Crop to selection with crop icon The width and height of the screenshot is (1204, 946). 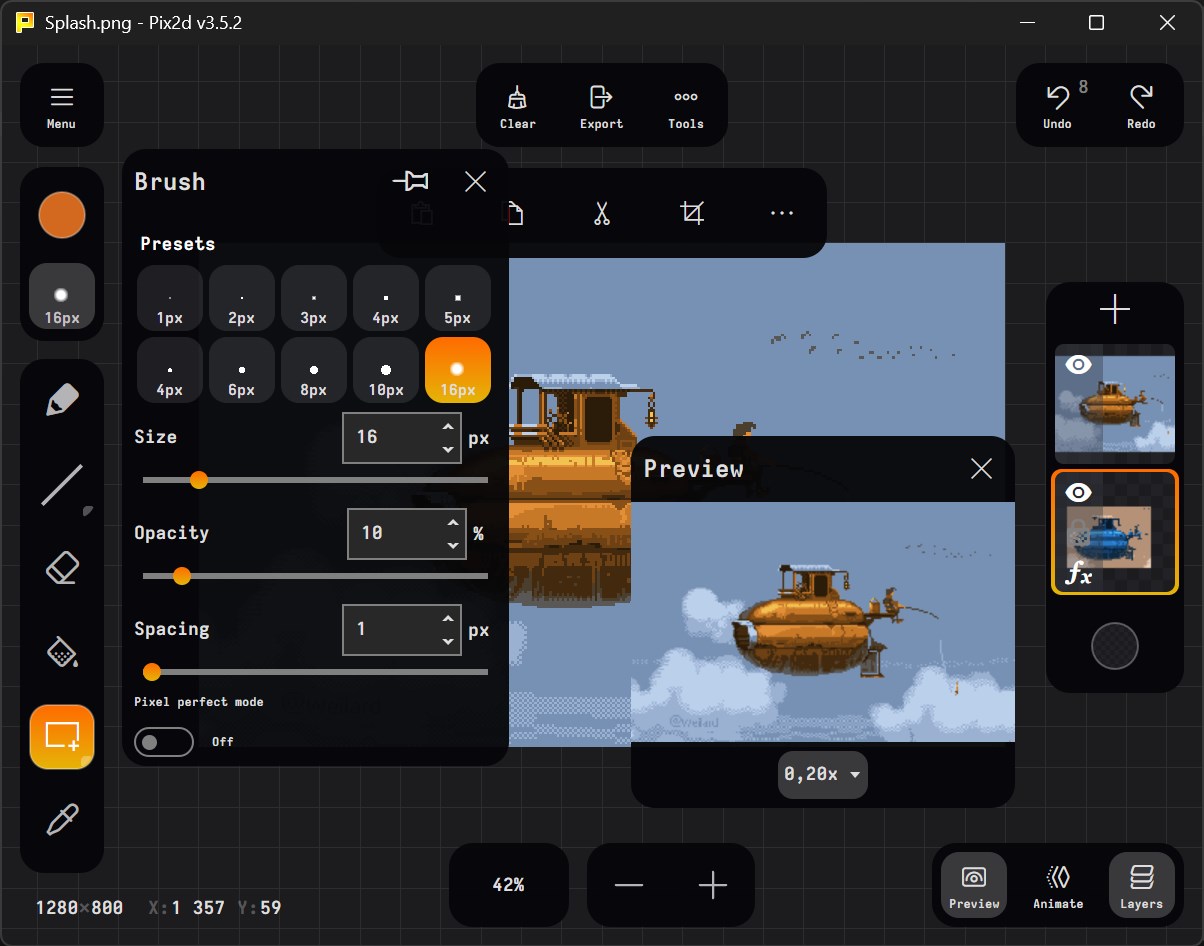point(691,213)
